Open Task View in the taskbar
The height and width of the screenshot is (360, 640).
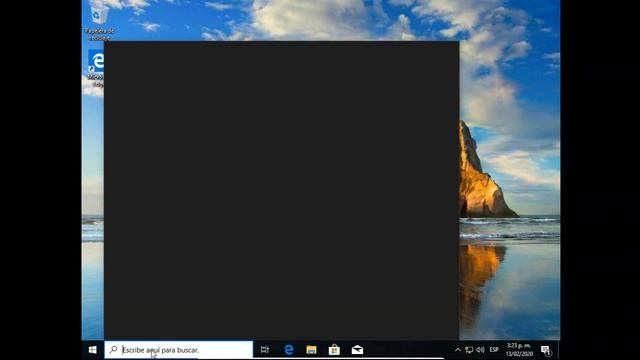[x=264, y=350]
